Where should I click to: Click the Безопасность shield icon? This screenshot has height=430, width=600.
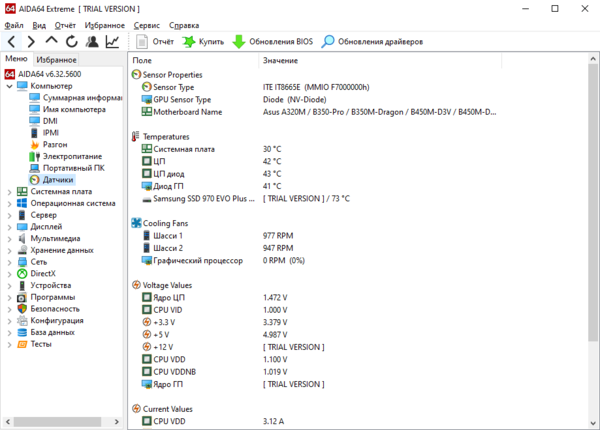[22, 309]
